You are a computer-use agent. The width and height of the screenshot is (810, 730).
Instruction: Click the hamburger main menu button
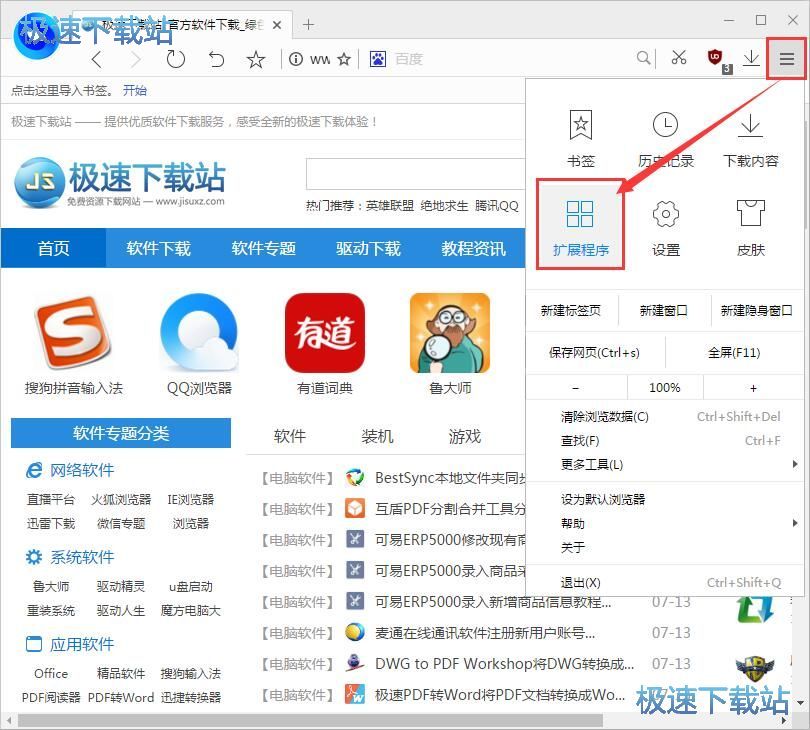click(787, 59)
